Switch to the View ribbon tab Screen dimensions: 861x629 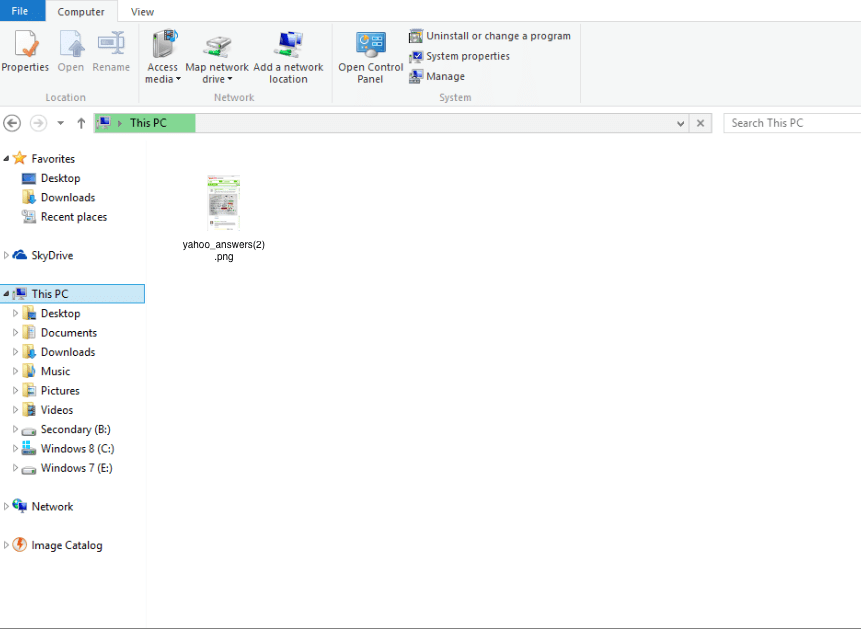pyautogui.click(x=142, y=12)
